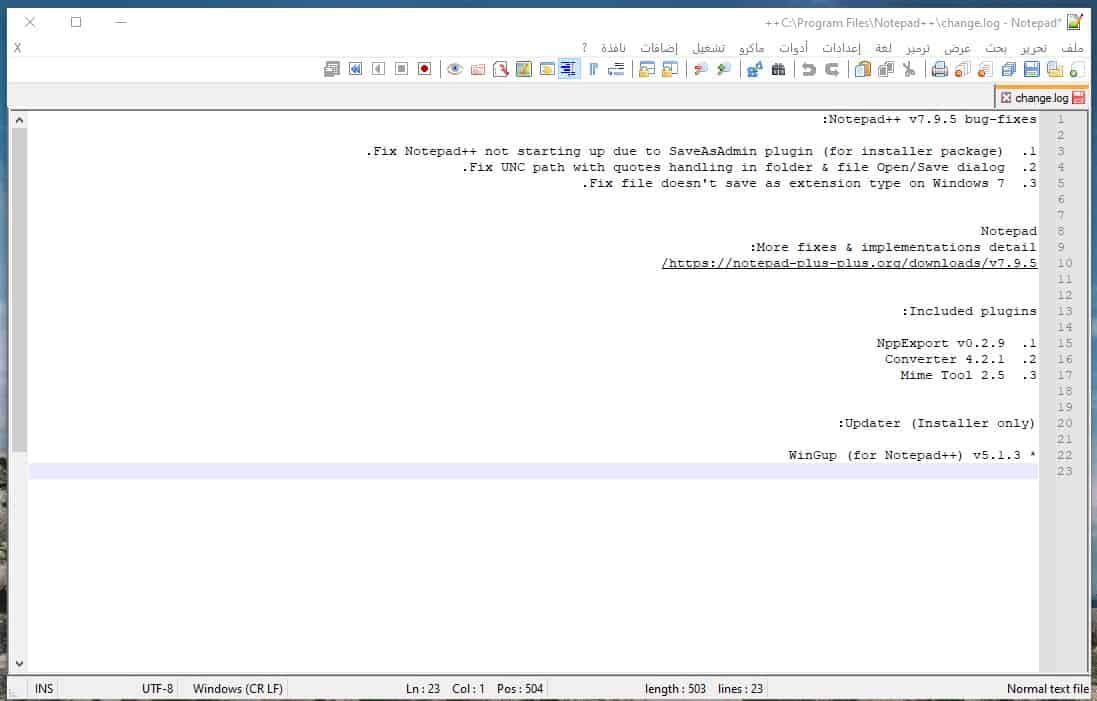Select the Save All toolbar icon

1007,69
